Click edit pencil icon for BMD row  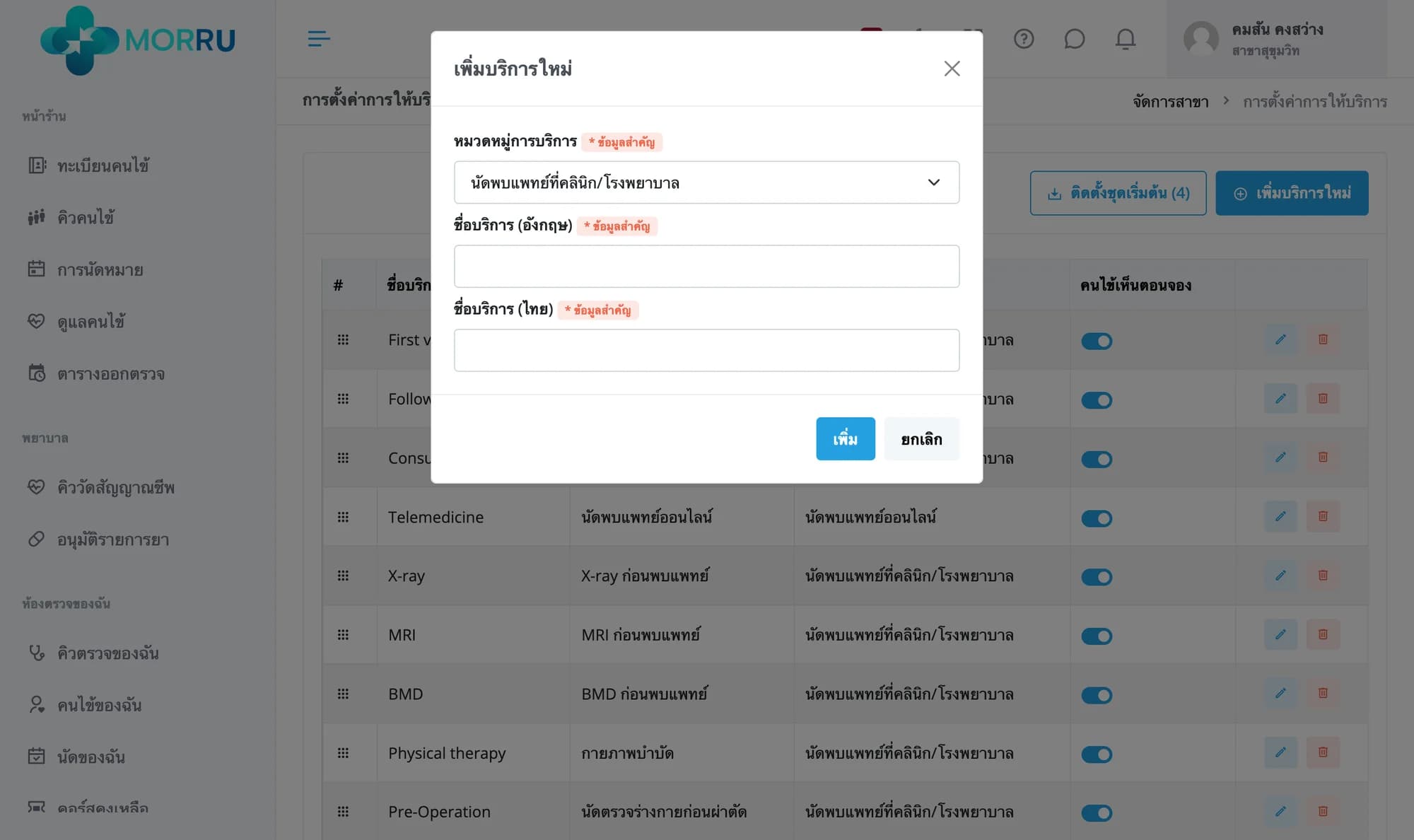pyautogui.click(x=1280, y=694)
